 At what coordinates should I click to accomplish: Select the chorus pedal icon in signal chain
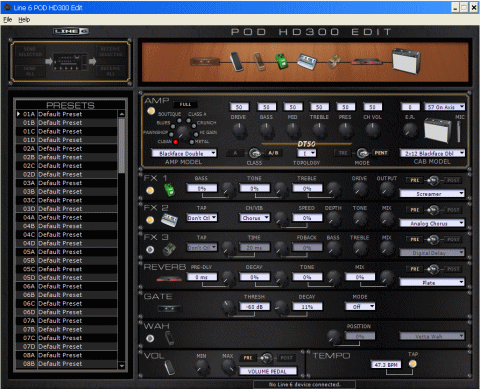coord(306,62)
